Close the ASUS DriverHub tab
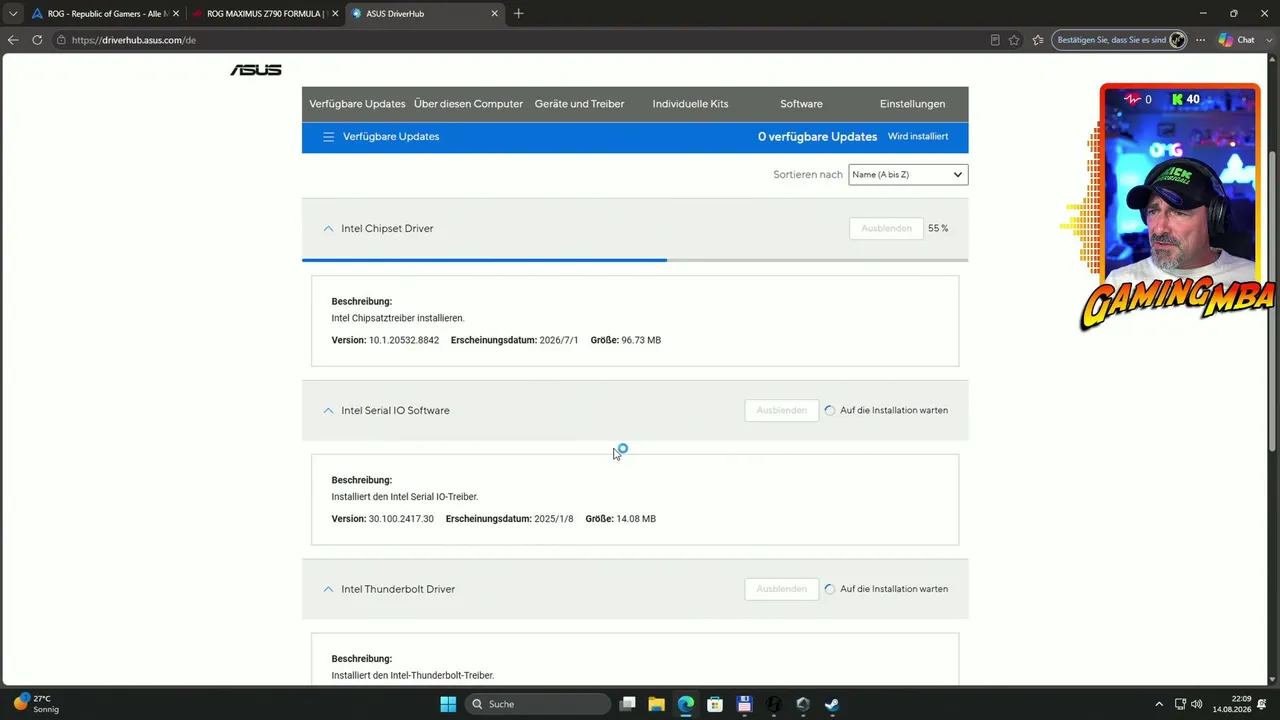This screenshot has height=720, width=1280. (x=494, y=14)
